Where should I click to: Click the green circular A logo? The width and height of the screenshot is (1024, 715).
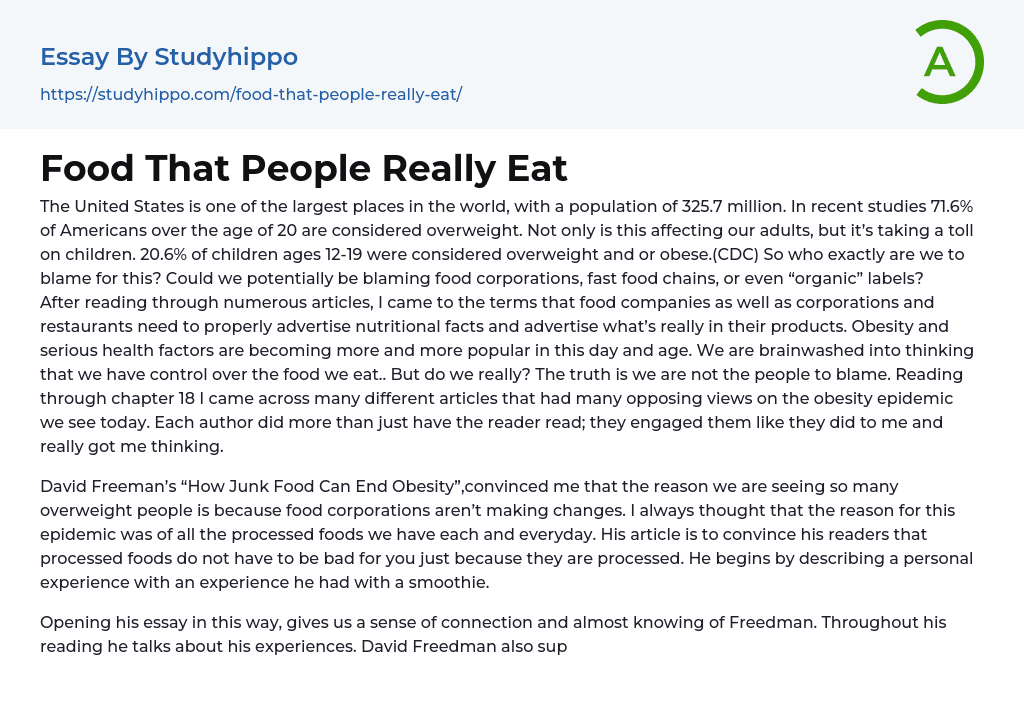pyautogui.click(x=949, y=62)
